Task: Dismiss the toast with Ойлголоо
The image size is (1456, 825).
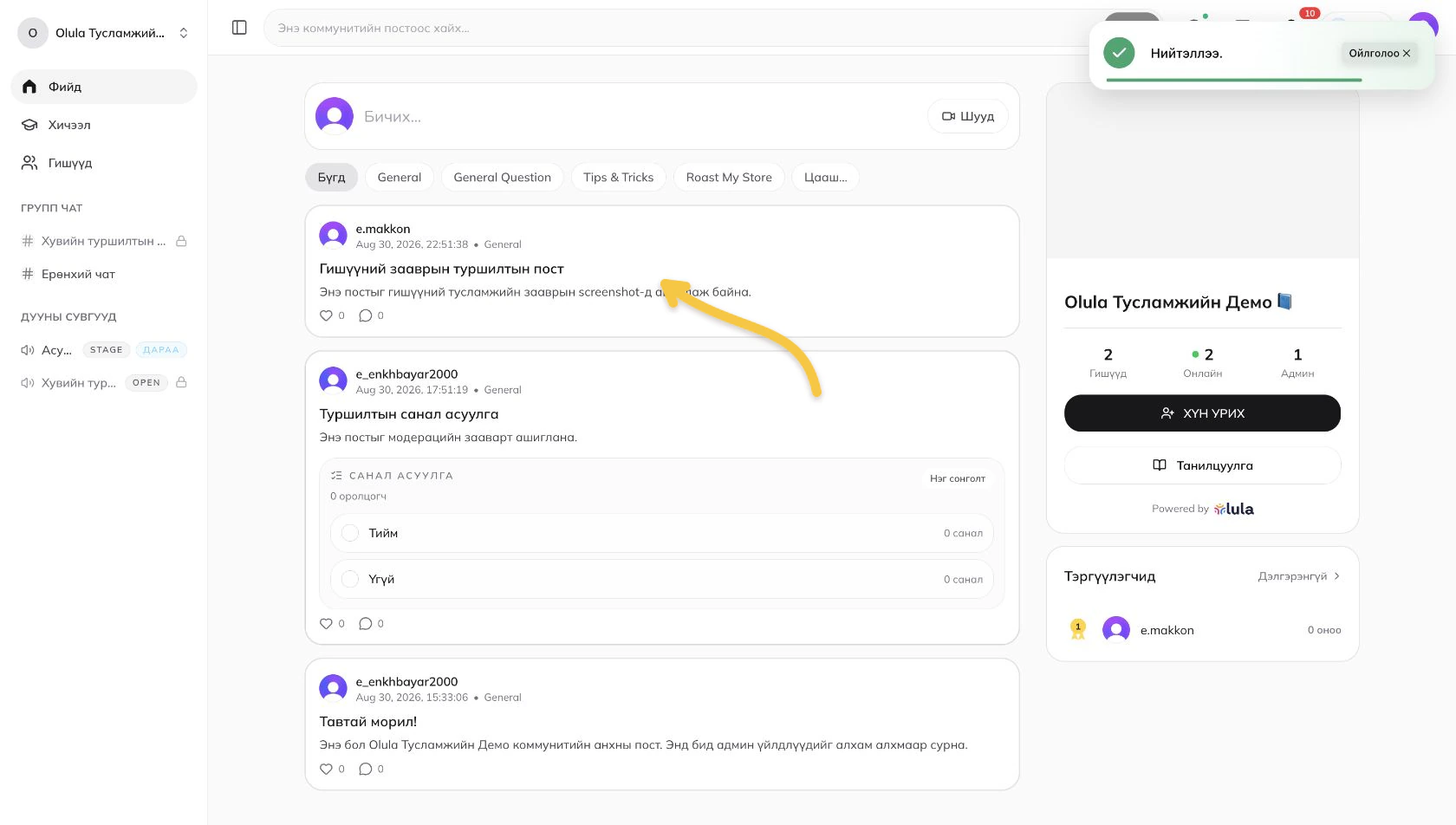Action: (1379, 53)
